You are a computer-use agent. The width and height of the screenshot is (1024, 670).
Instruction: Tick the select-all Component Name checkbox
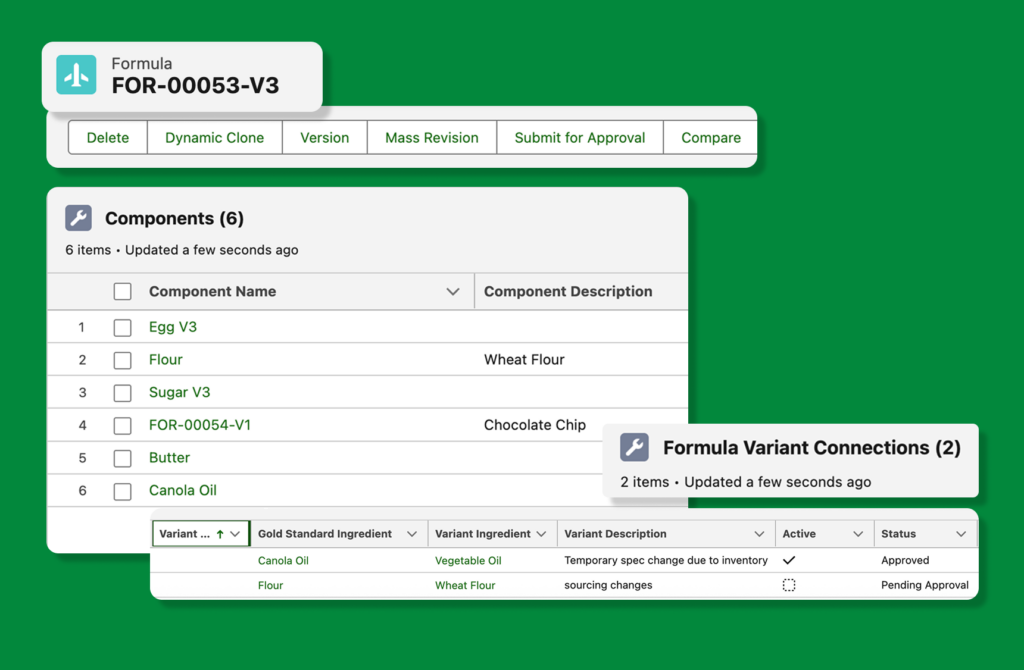pos(122,291)
